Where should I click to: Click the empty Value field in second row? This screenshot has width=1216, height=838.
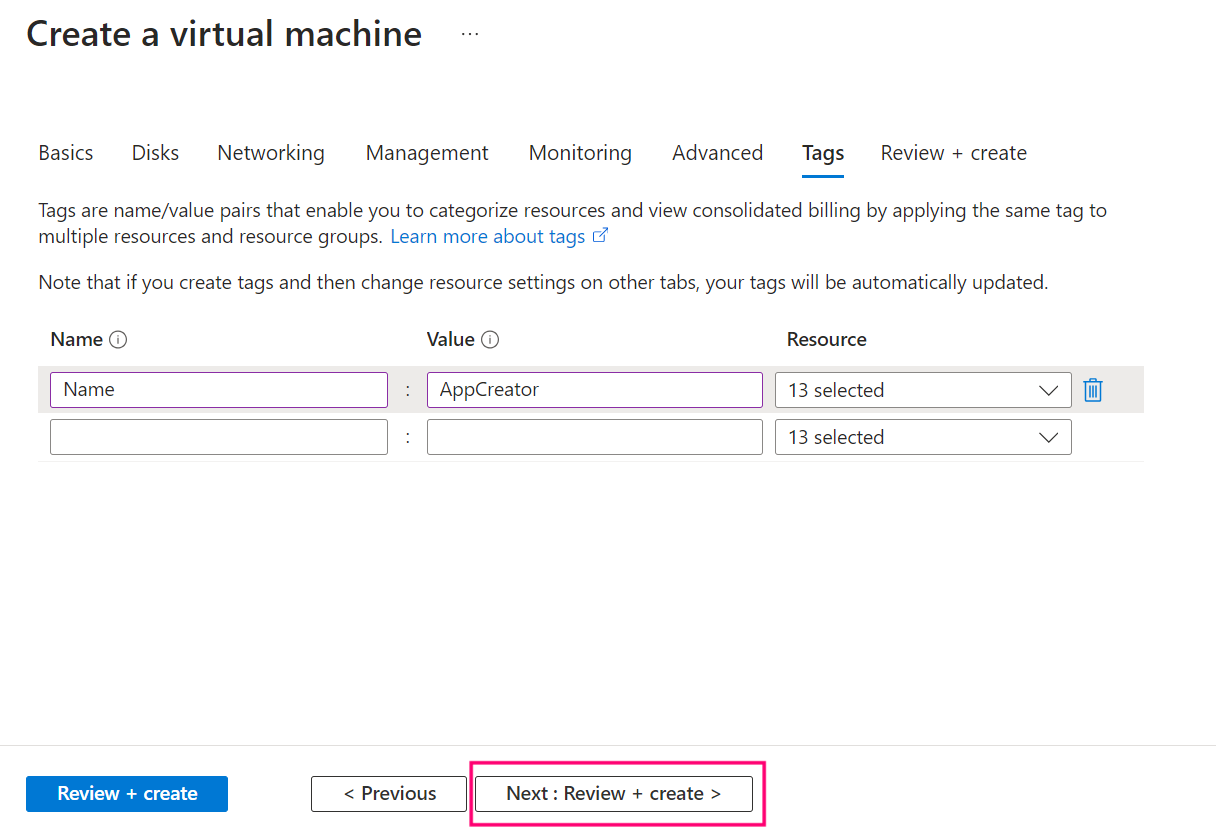[x=594, y=437]
